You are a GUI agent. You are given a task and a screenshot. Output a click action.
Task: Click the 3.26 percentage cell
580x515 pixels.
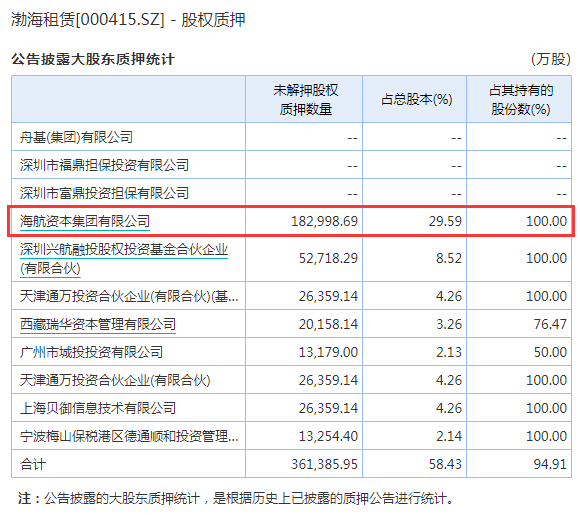449,324
